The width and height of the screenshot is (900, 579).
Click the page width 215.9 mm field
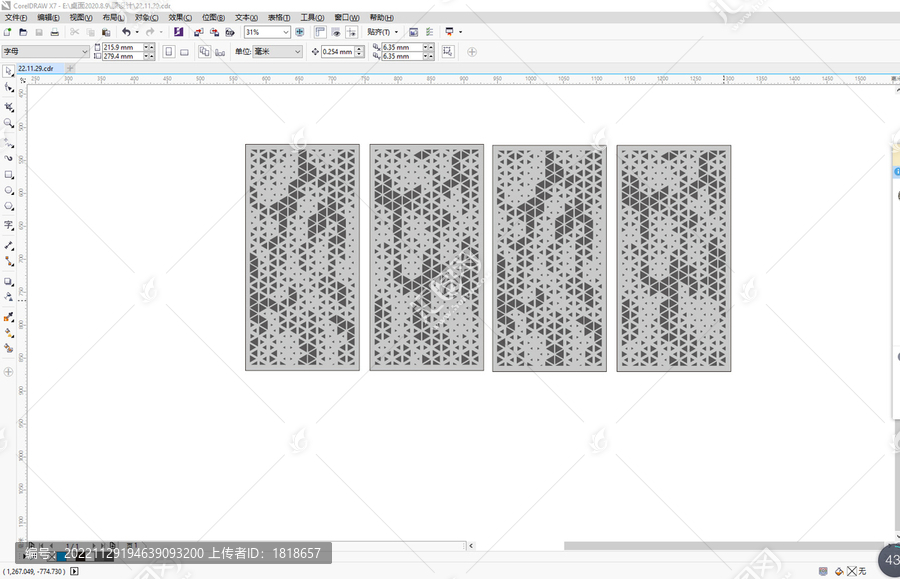(x=123, y=47)
